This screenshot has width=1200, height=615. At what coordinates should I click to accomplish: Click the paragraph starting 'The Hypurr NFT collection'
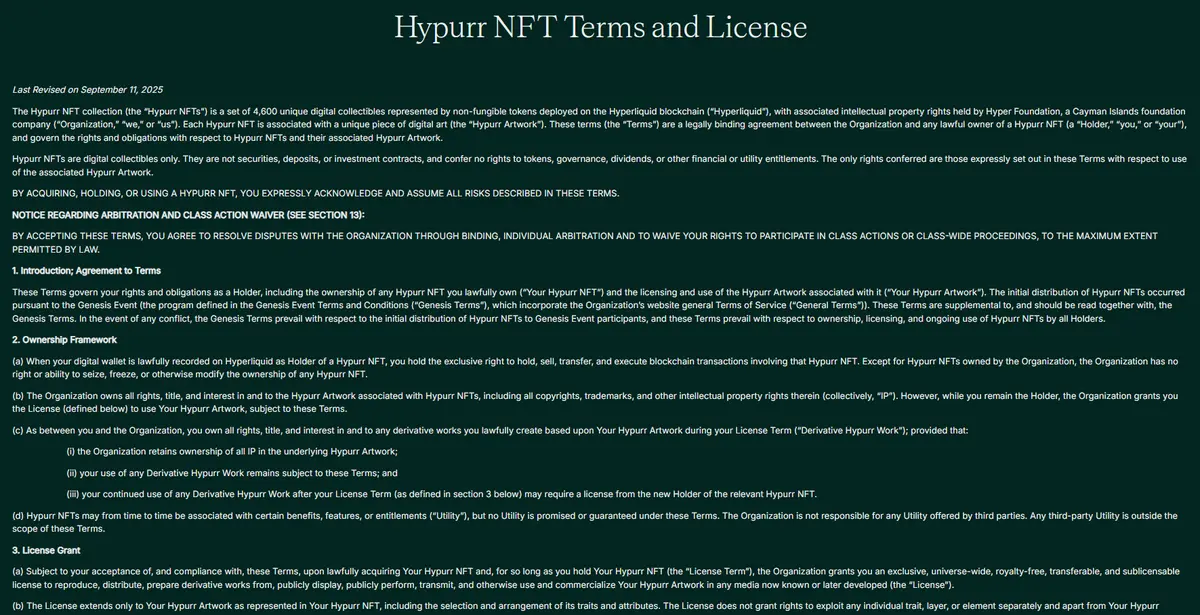click(600, 123)
